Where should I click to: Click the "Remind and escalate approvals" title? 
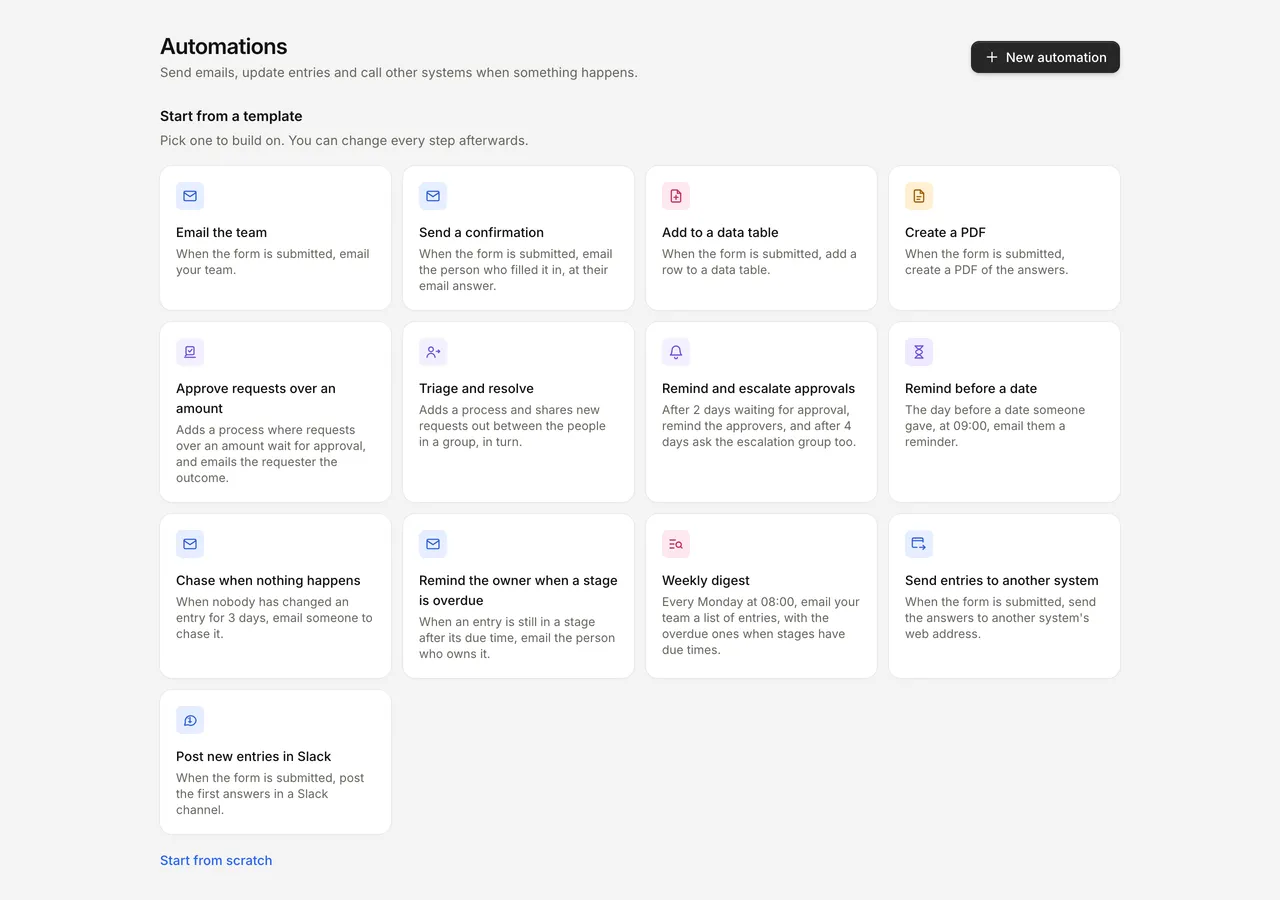[758, 388]
